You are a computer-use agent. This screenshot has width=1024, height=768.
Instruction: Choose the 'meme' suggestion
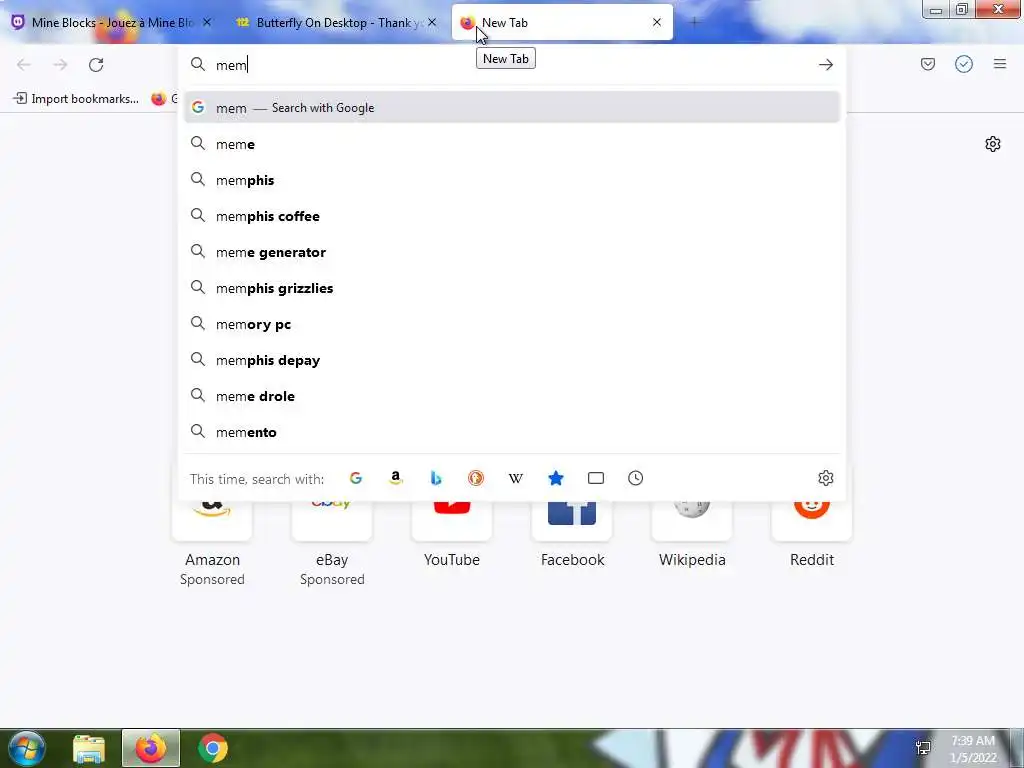[512, 144]
